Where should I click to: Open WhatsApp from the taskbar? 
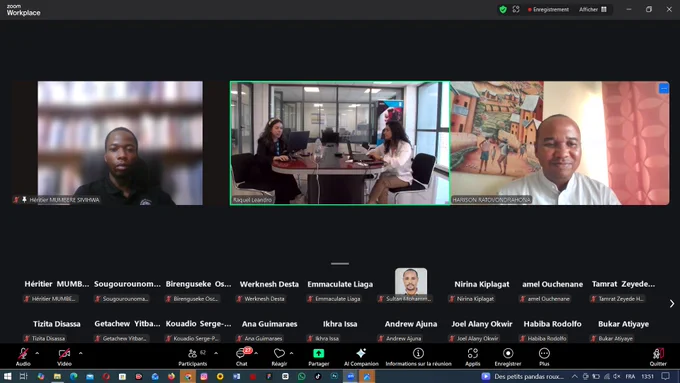coord(301,376)
